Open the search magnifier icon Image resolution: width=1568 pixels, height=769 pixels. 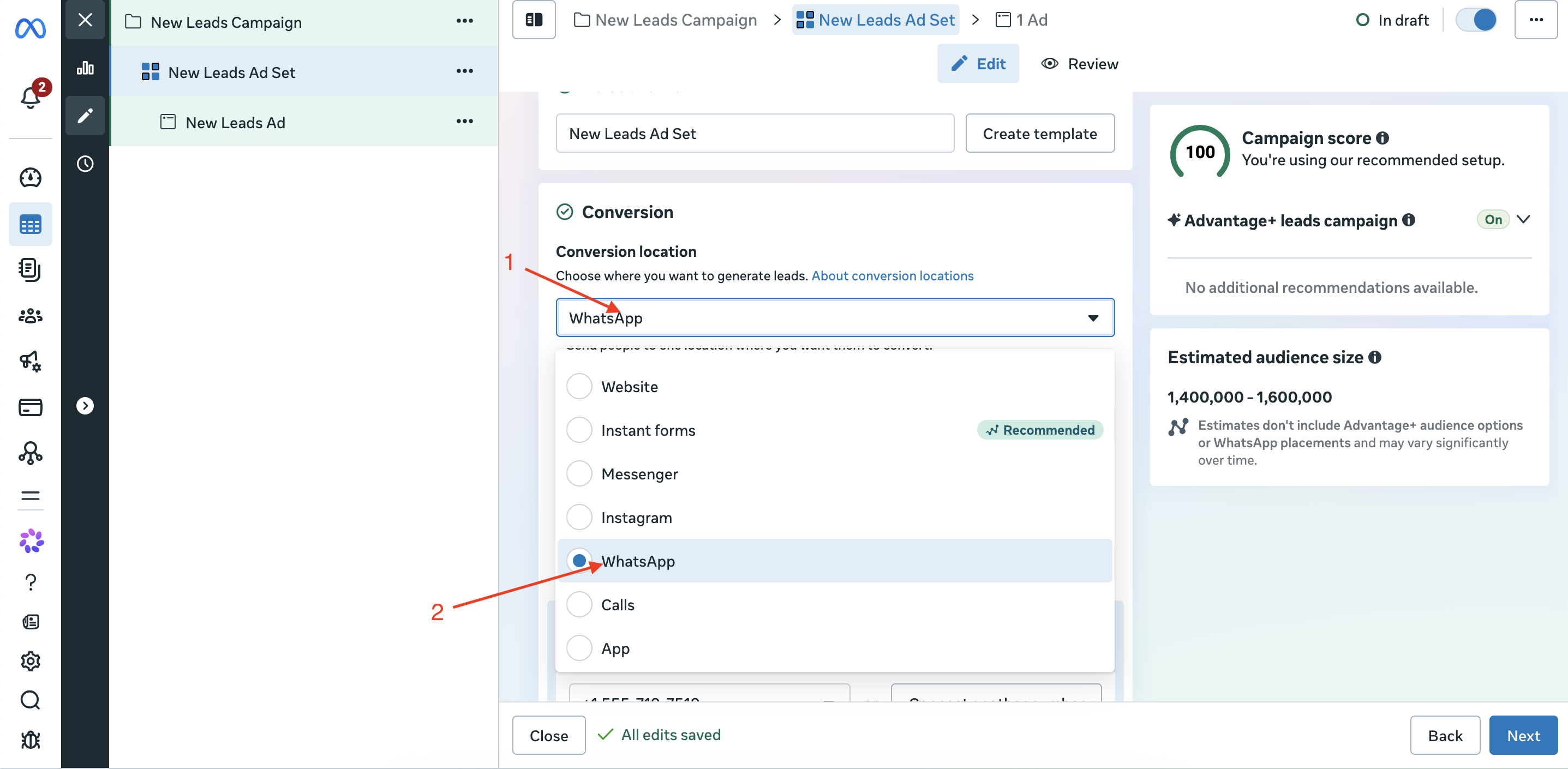(x=31, y=700)
